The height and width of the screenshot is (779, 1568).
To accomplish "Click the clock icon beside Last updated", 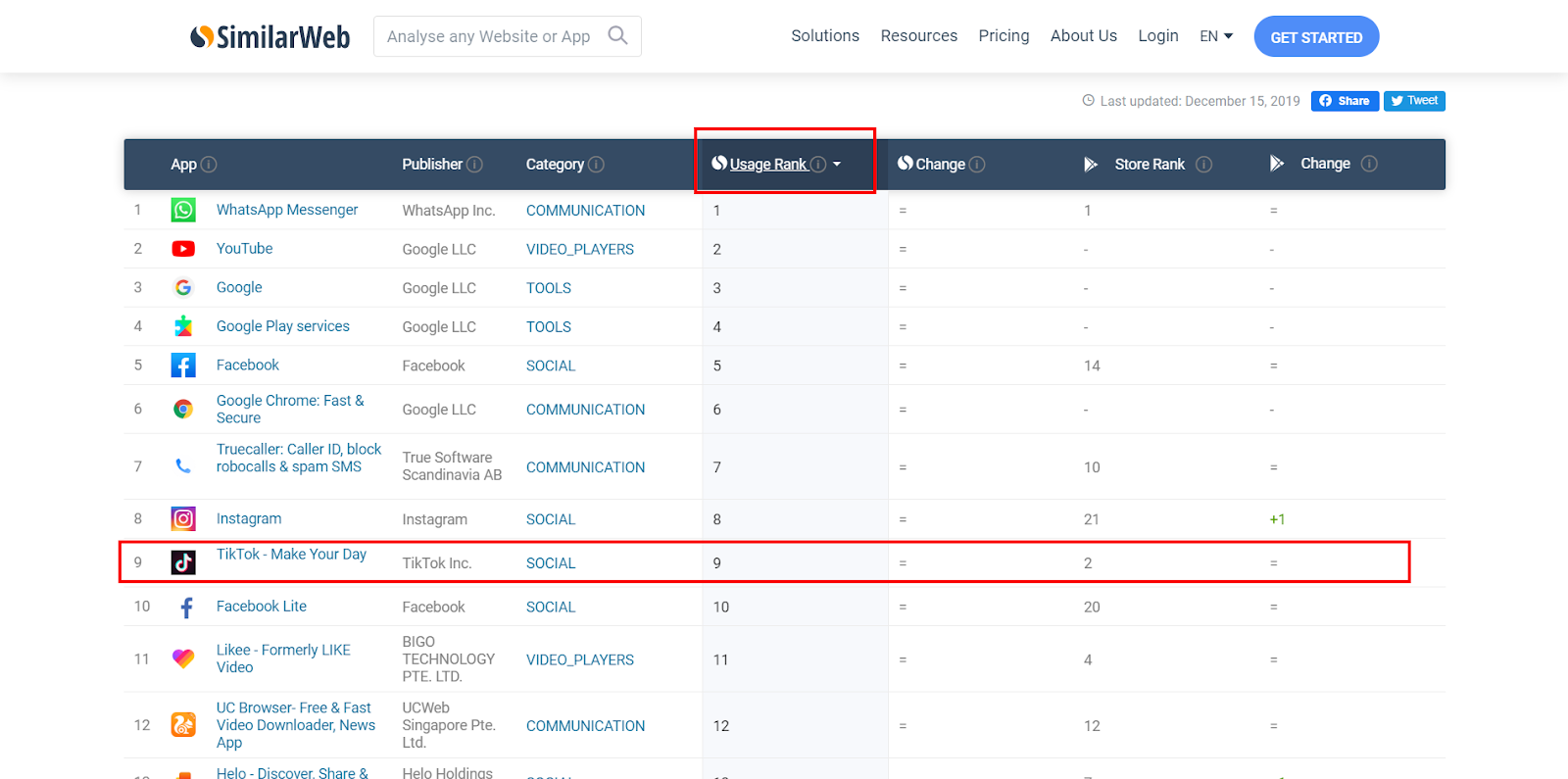I will pyautogui.click(x=1088, y=101).
